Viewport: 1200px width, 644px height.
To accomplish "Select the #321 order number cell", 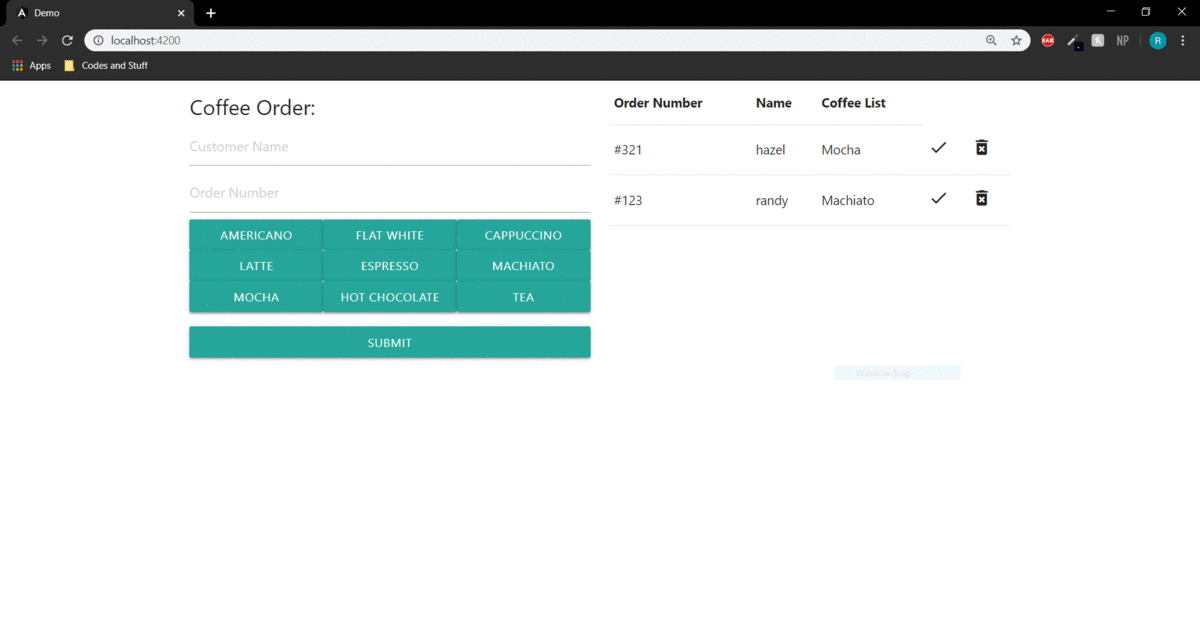I will (628, 150).
